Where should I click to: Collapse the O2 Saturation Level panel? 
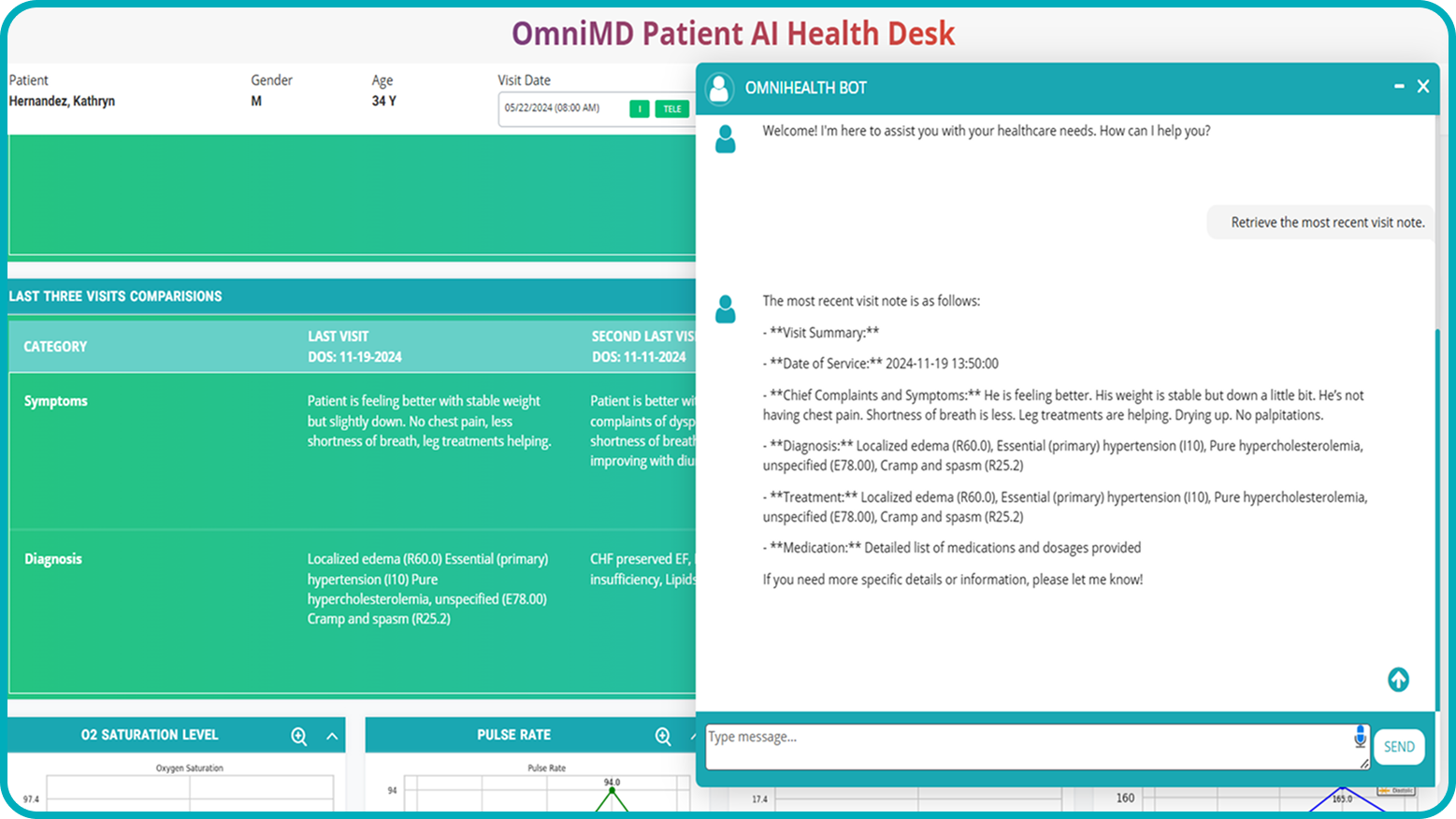(332, 737)
